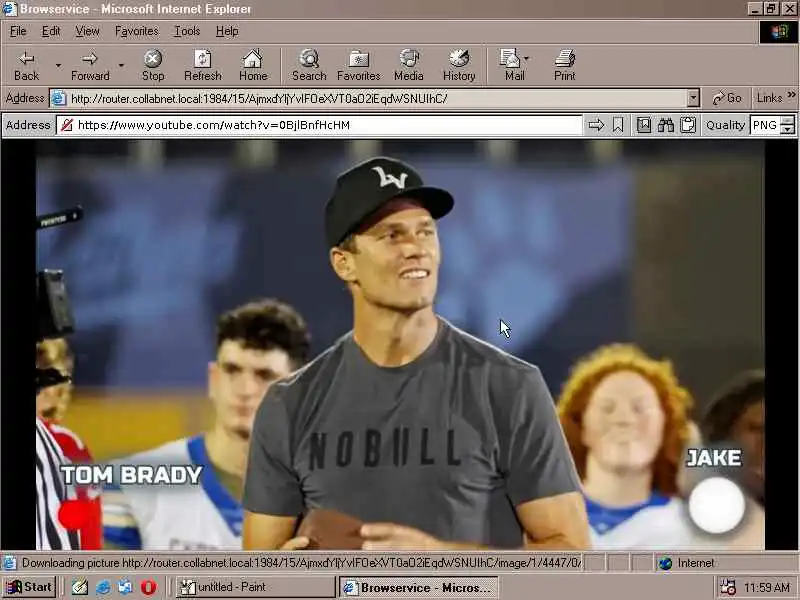Go to the Home page
Viewport: 800px width, 600px height.
coord(253,65)
